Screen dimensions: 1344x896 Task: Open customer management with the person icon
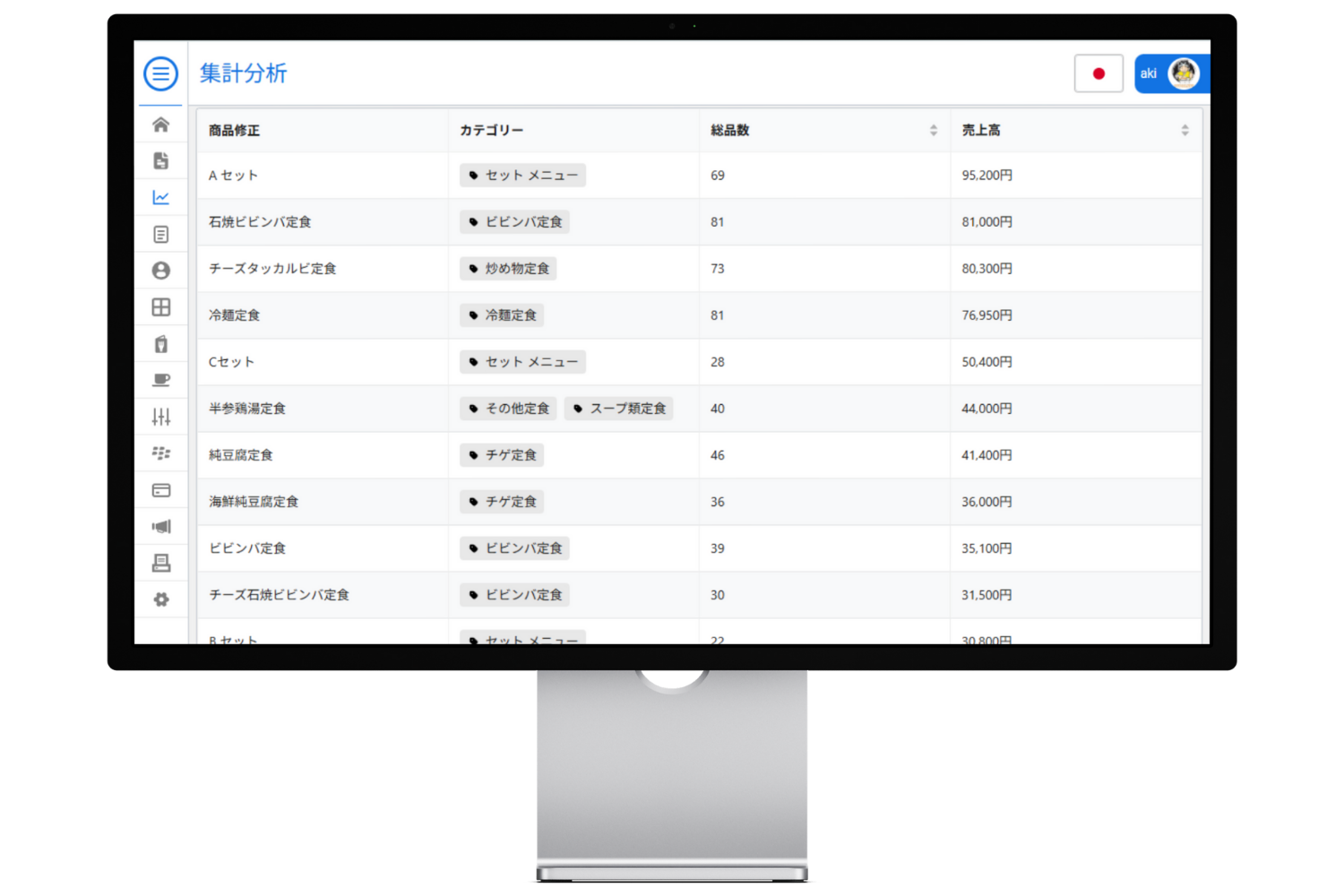pos(161,270)
